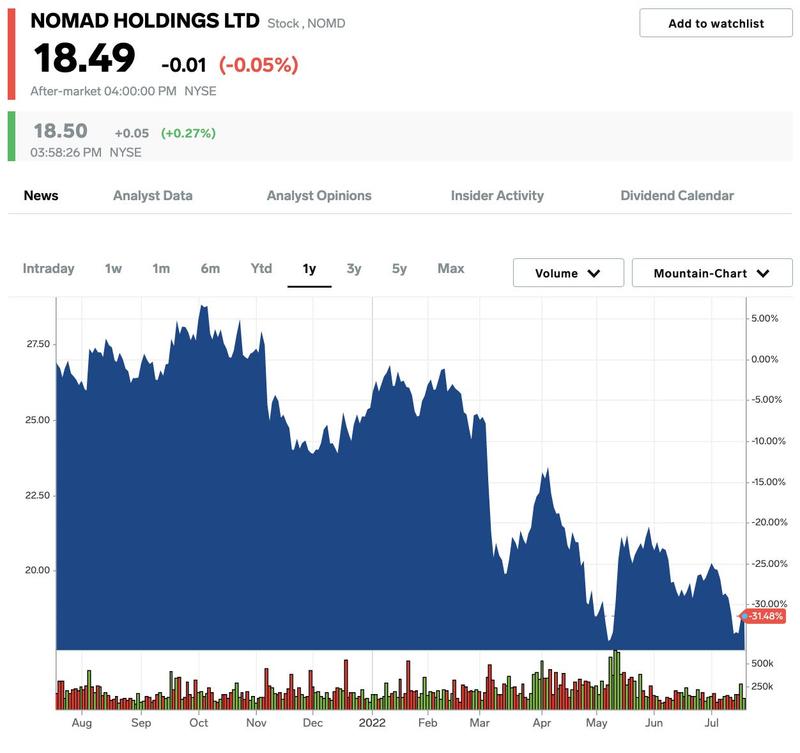
Task: Select the Ytd chart range
Action: click(x=261, y=268)
